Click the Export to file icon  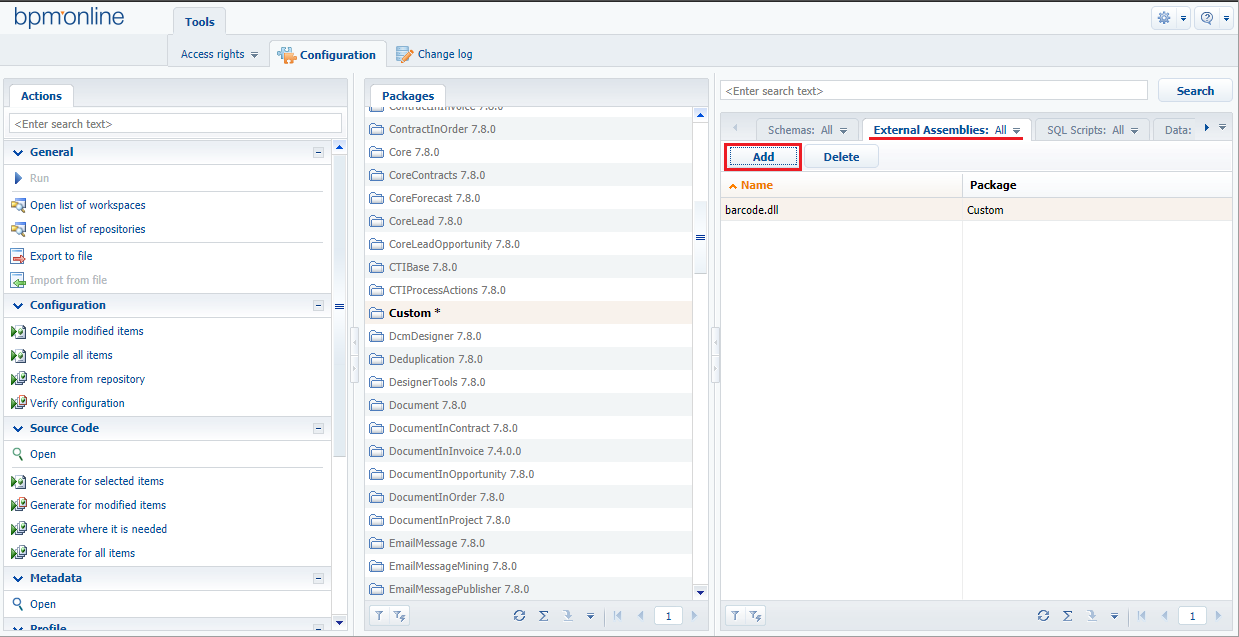(18, 256)
